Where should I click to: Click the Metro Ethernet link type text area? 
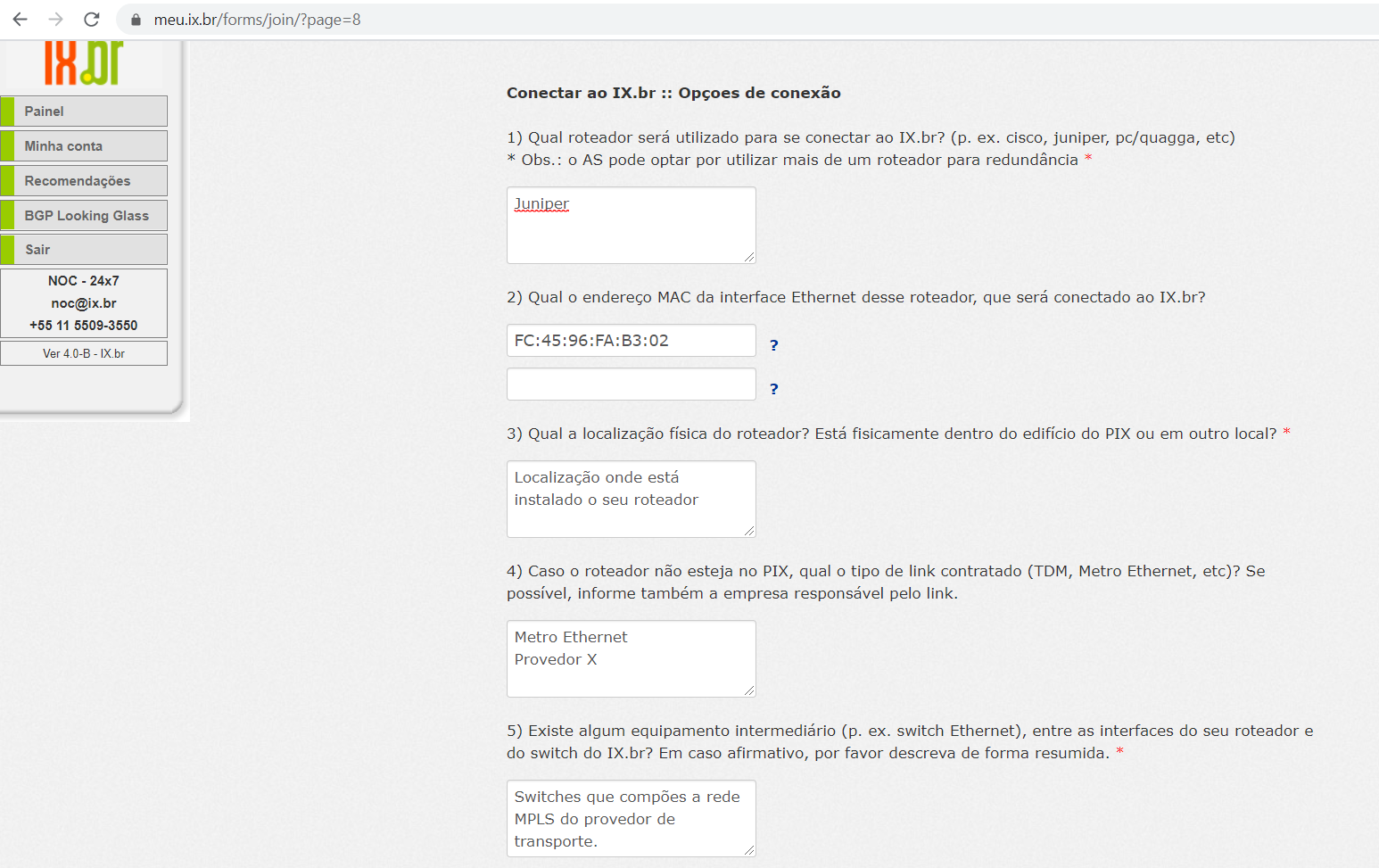click(632, 658)
